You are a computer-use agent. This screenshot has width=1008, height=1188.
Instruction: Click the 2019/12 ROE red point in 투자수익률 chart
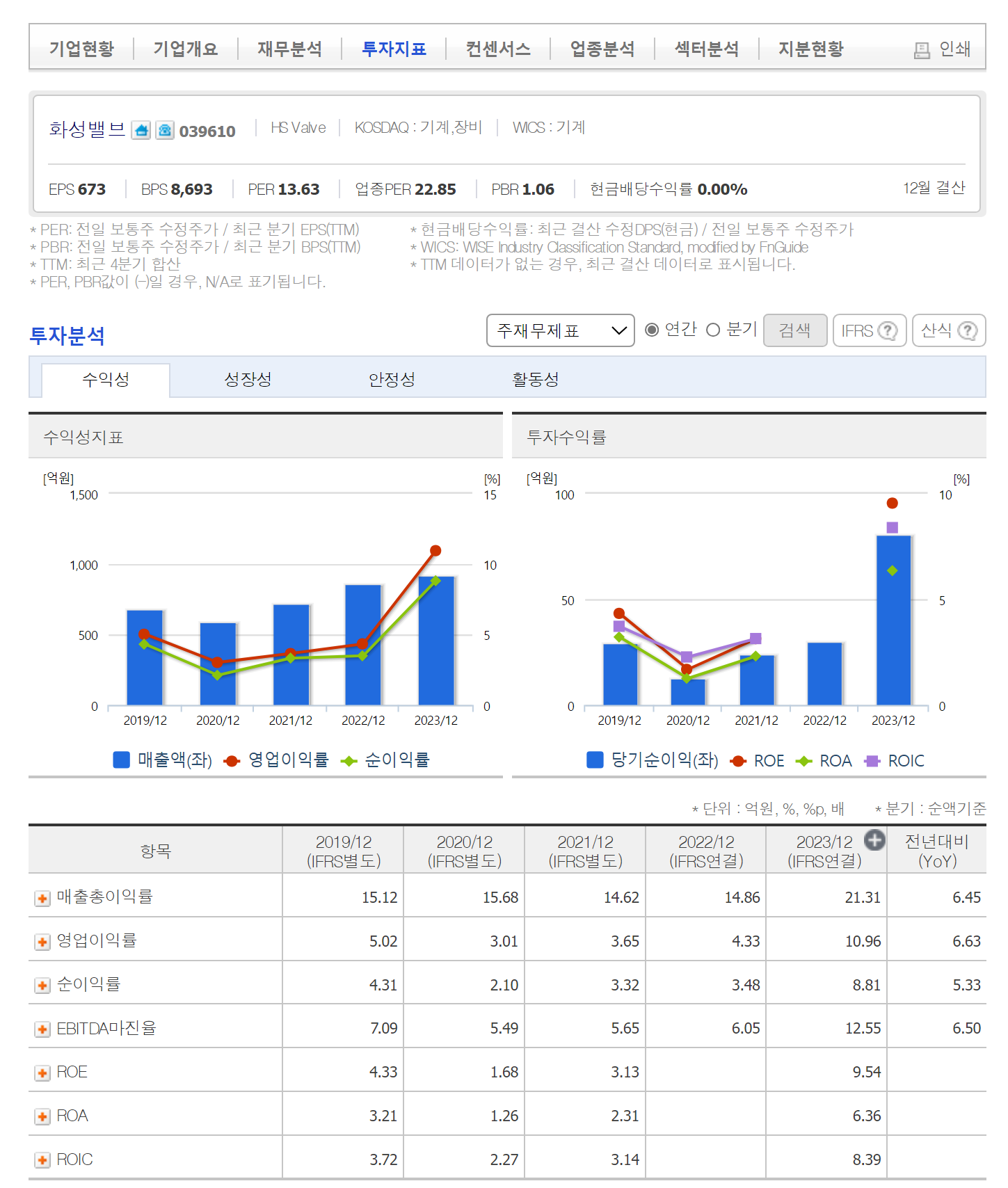click(x=619, y=613)
